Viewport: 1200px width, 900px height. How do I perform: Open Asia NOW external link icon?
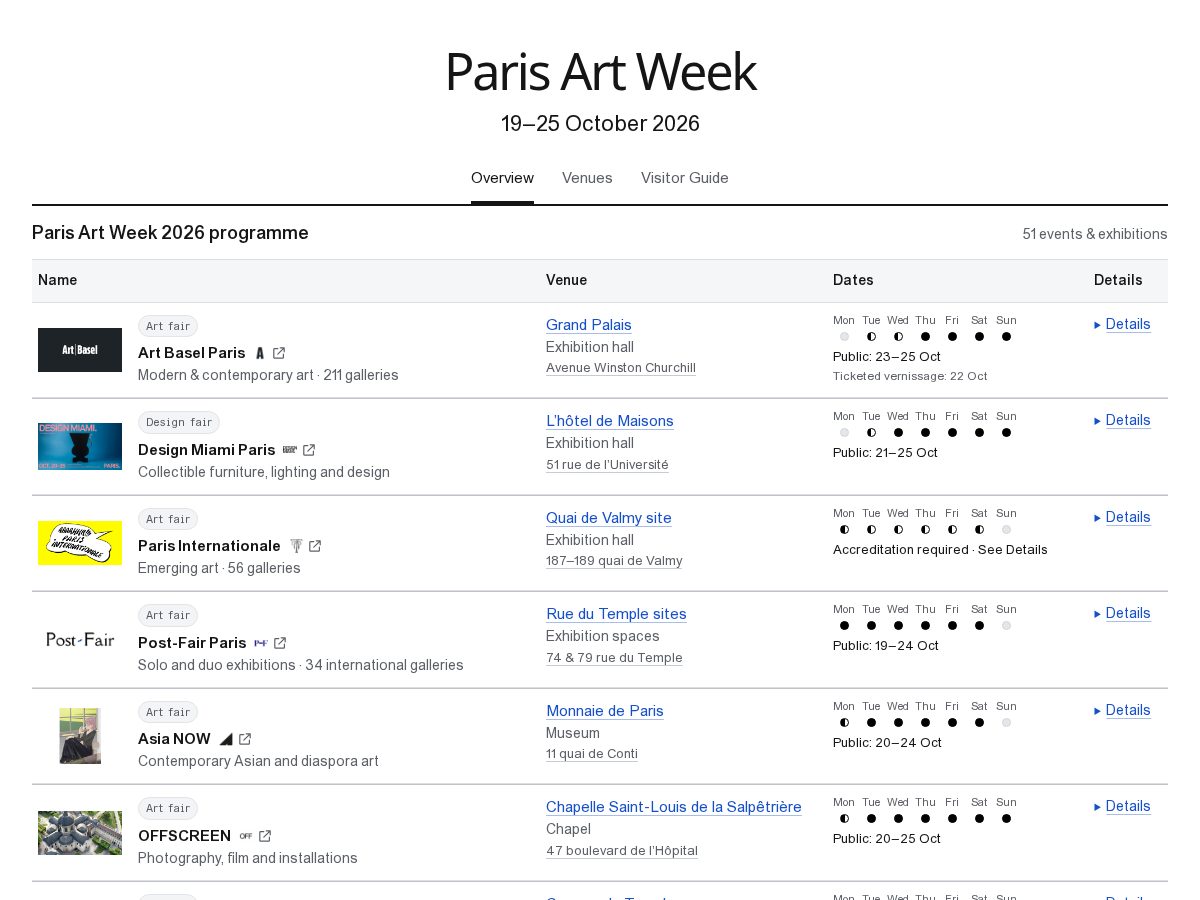coord(245,739)
